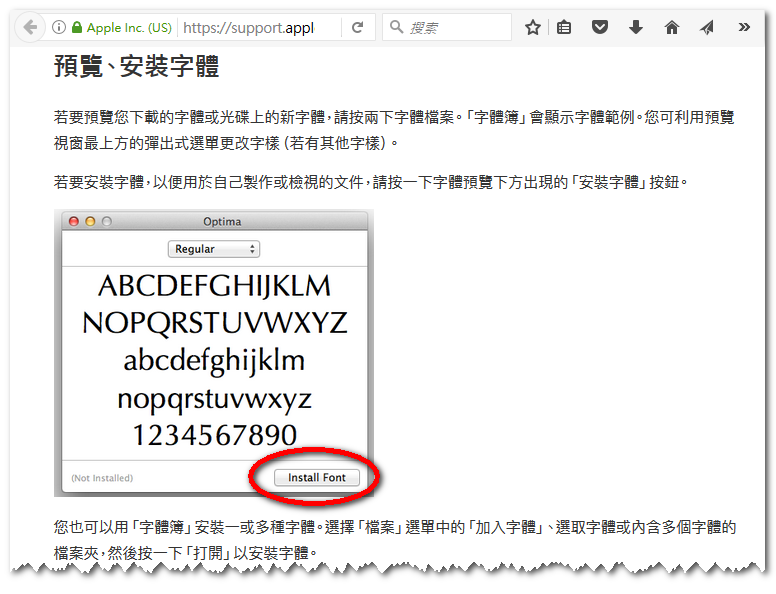Open the bookmarks list icon

564,28
